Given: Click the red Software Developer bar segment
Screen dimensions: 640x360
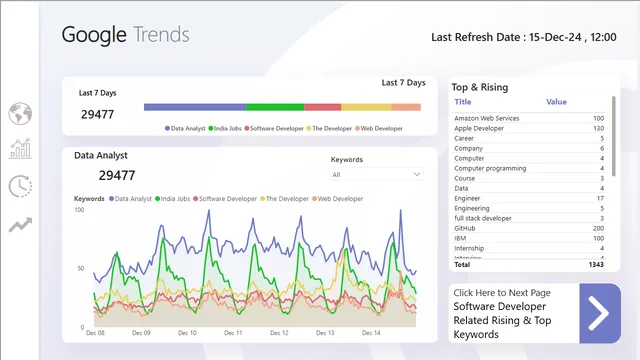Looking at the screenshot, I should click(322, 107).
